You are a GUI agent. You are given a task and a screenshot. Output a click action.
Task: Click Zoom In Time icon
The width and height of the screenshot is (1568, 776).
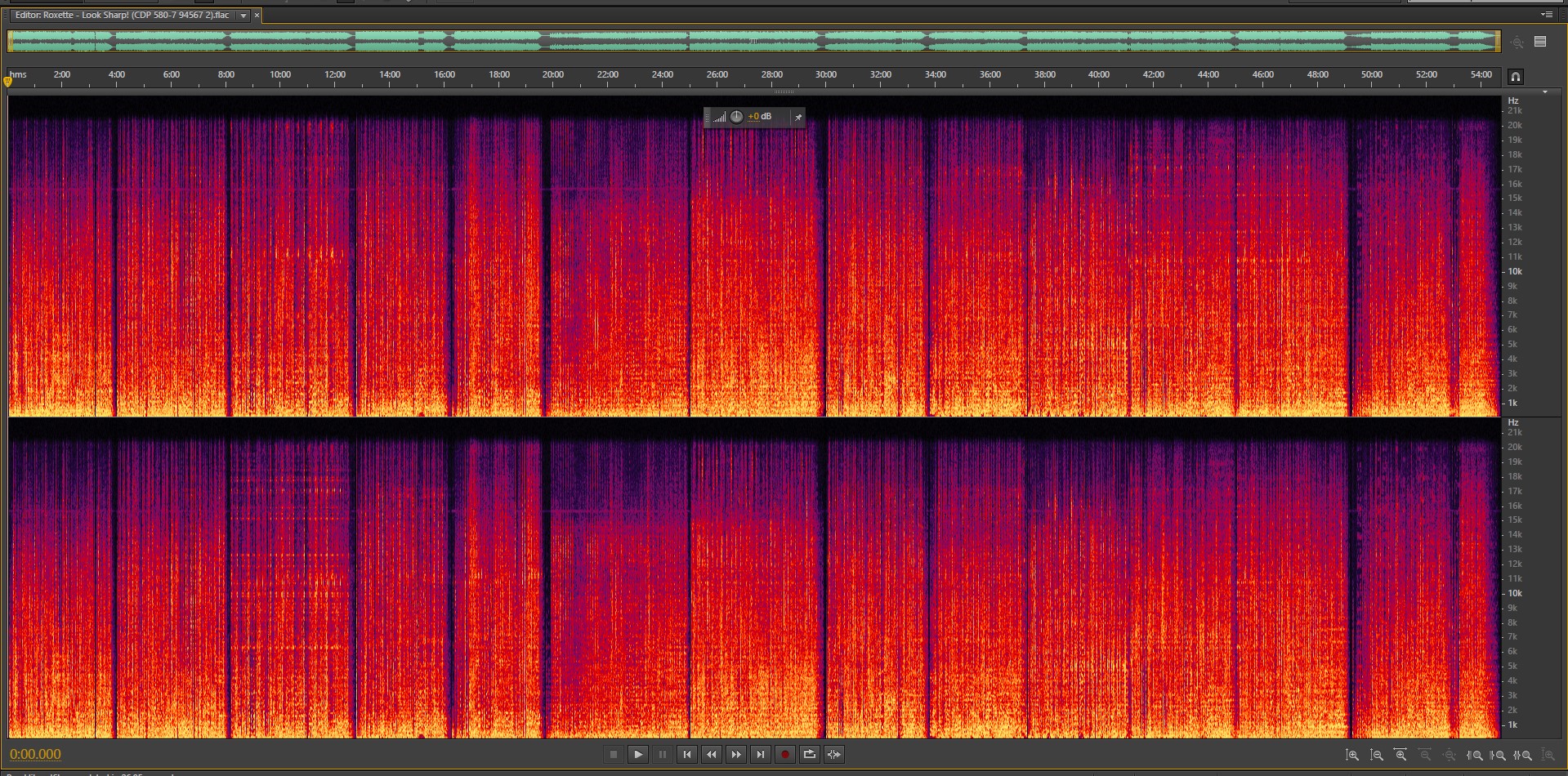point(1400,756)
